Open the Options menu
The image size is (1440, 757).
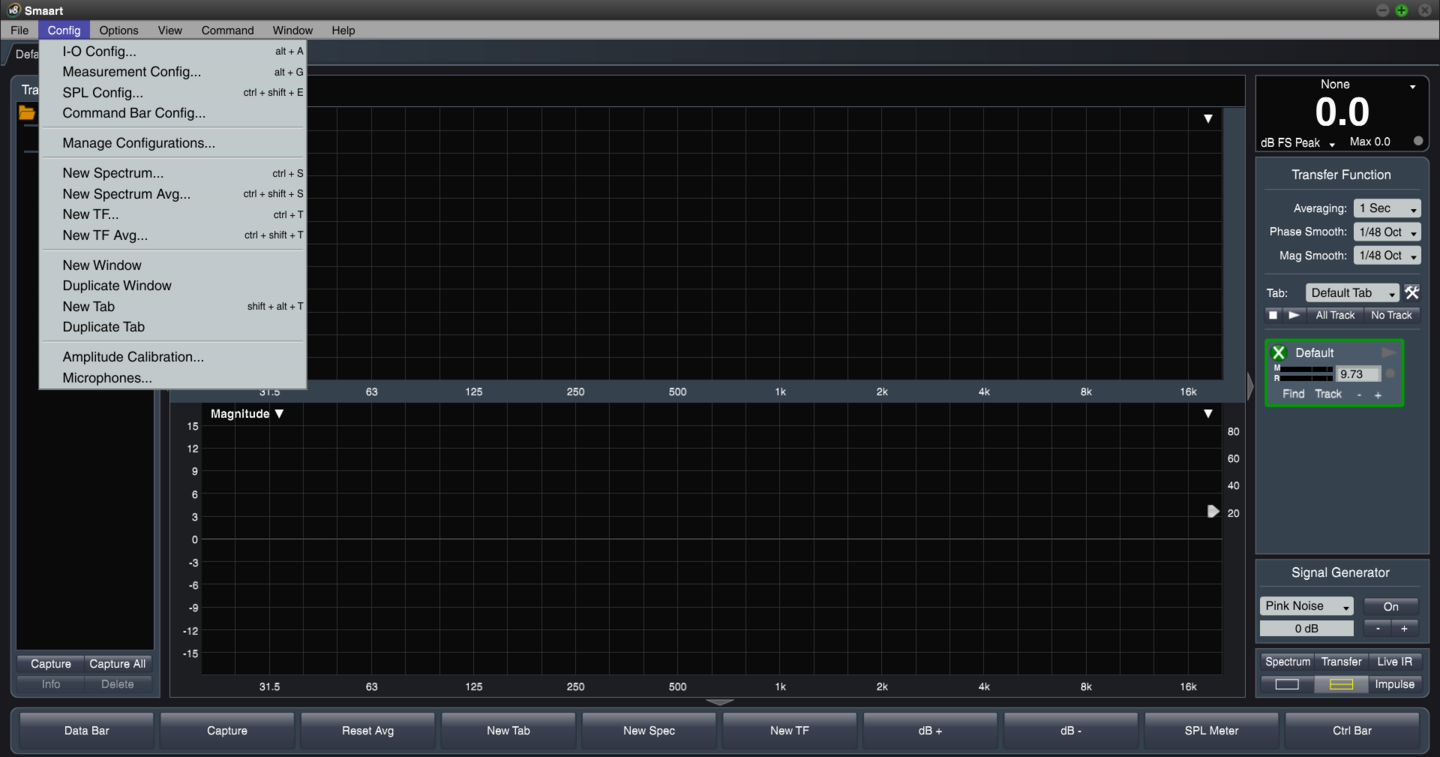[x=118, y=30]
